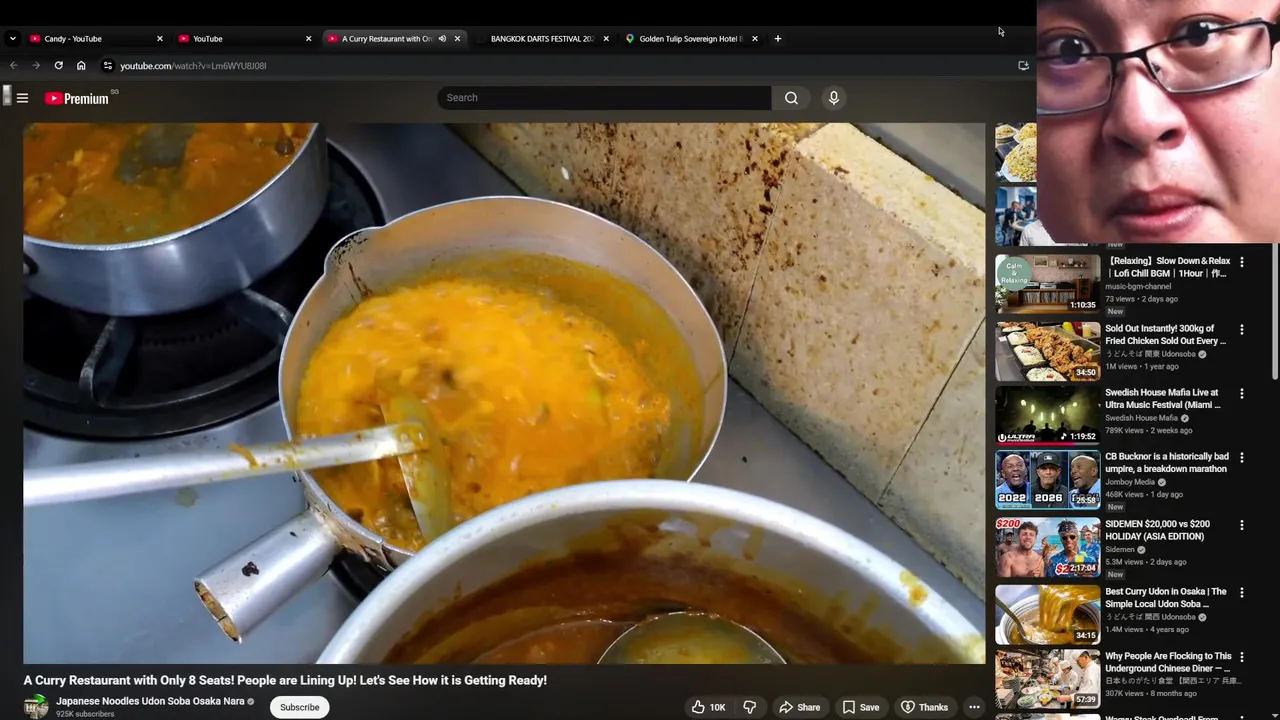This screenshot has width=1280, height=720.
Task: Open Underground Chinese Diner video thumbnail
Action: (1047, 679)
